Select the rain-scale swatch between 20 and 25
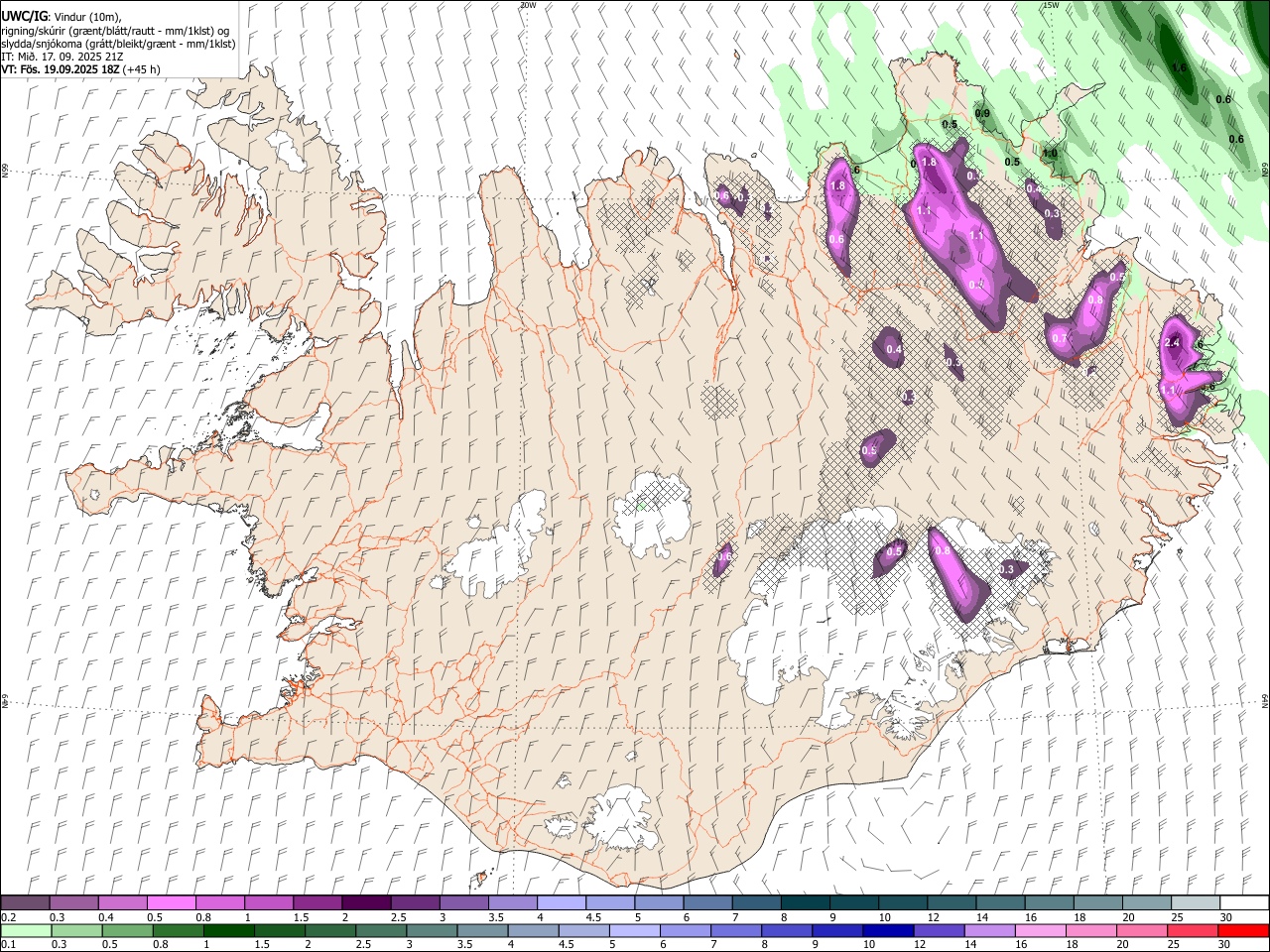The width and height of the screenshot is (1270, 952). point(1140,931)
